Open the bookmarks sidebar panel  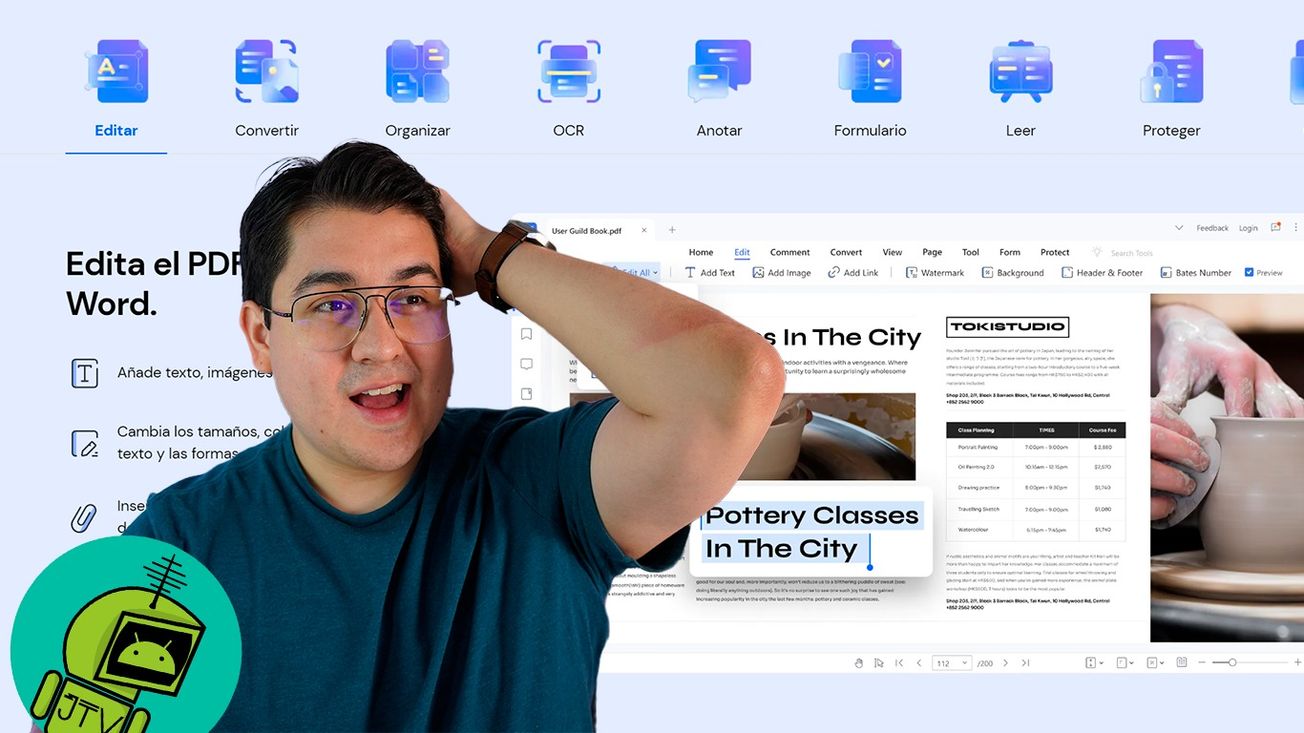pyautogui.click(x=526, y=334)
